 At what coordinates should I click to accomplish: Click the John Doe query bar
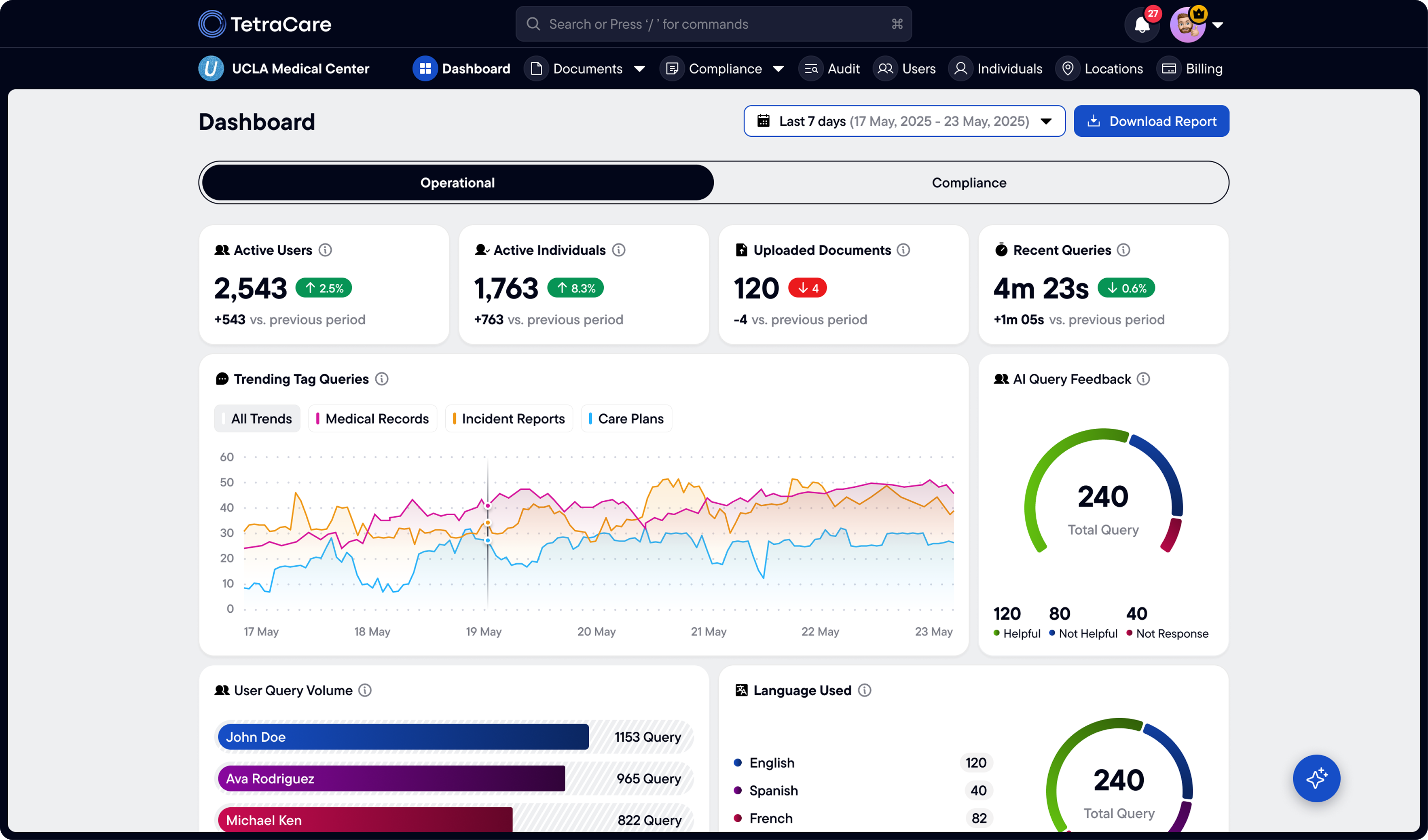[x=404, y=736]
